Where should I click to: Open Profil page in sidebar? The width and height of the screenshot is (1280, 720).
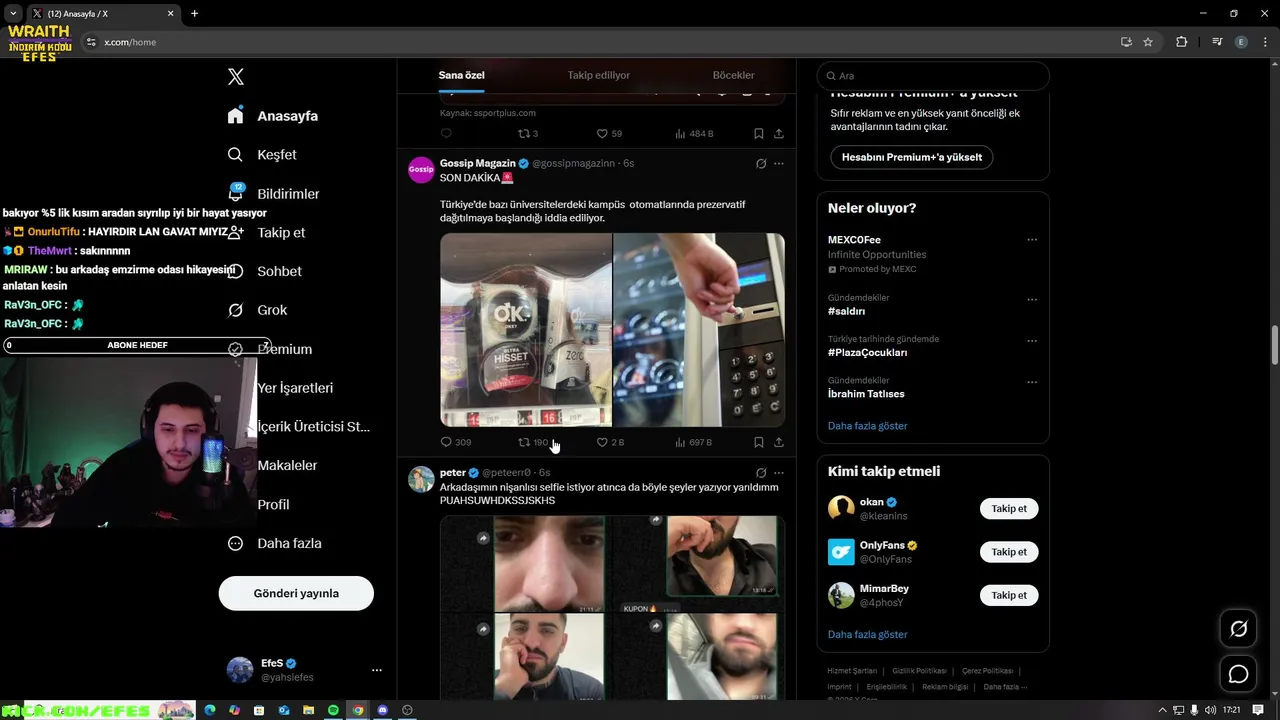(x=273, y=504)
